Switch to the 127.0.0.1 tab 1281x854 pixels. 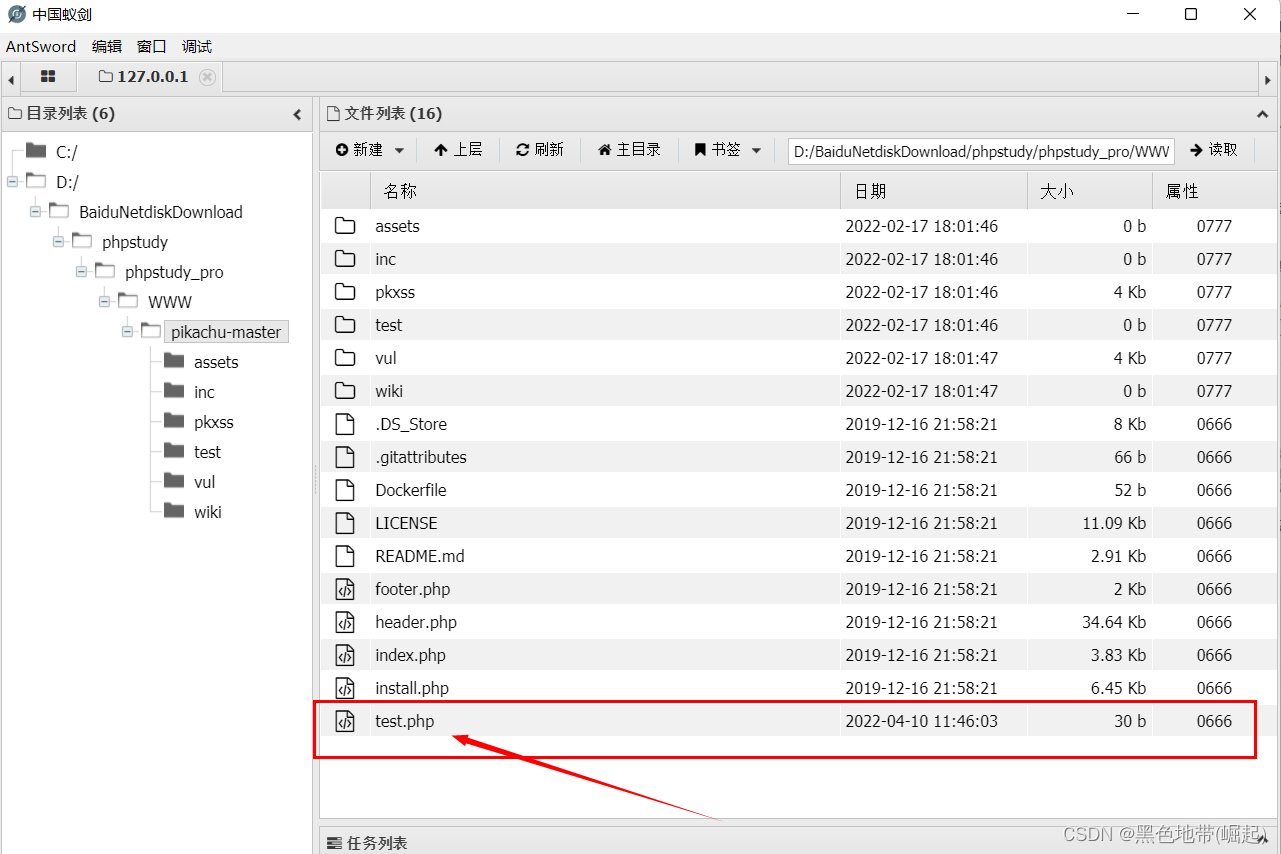tap(143, 77)
